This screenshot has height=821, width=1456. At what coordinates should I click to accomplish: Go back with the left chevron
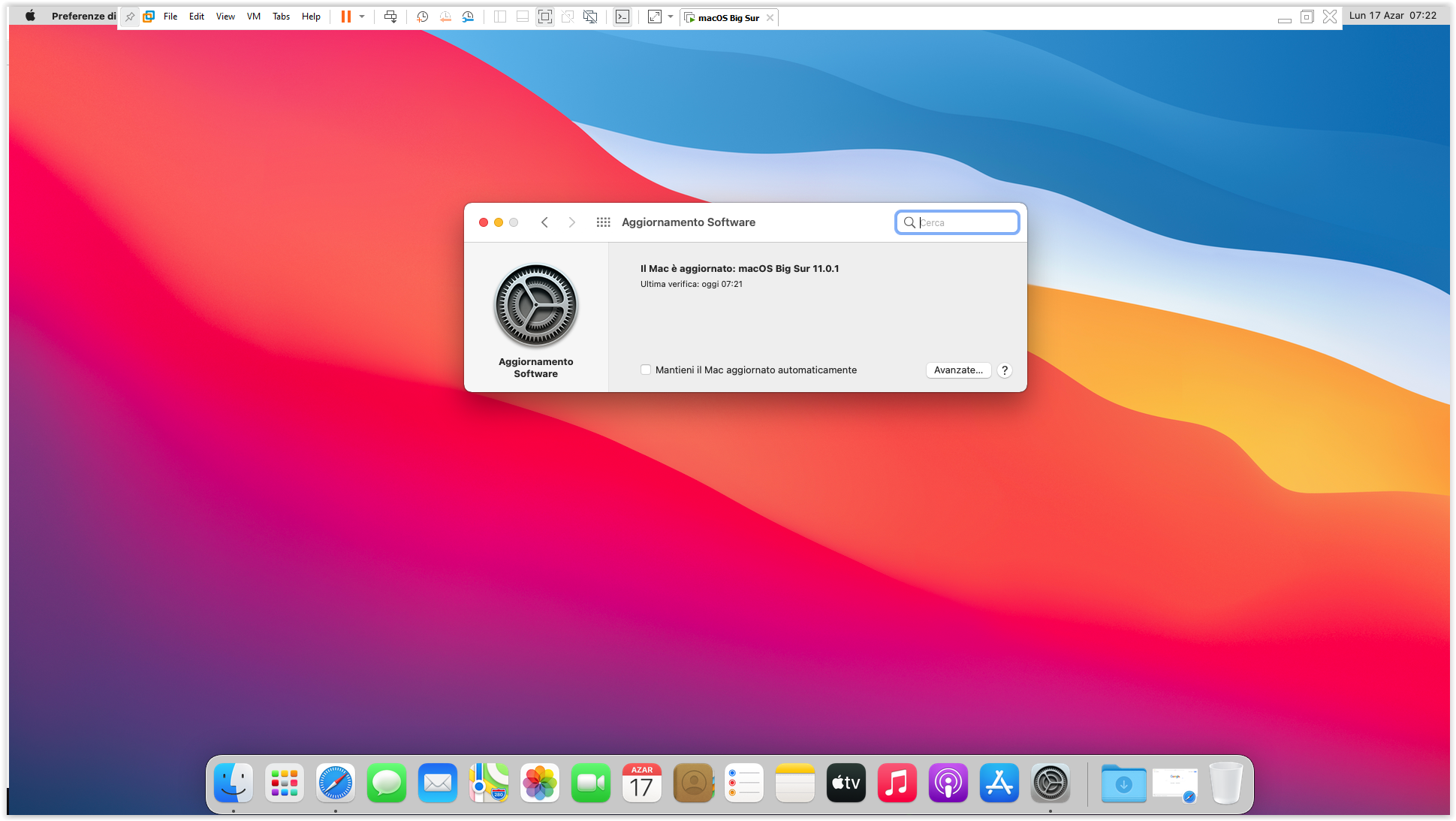pos(545,222)
